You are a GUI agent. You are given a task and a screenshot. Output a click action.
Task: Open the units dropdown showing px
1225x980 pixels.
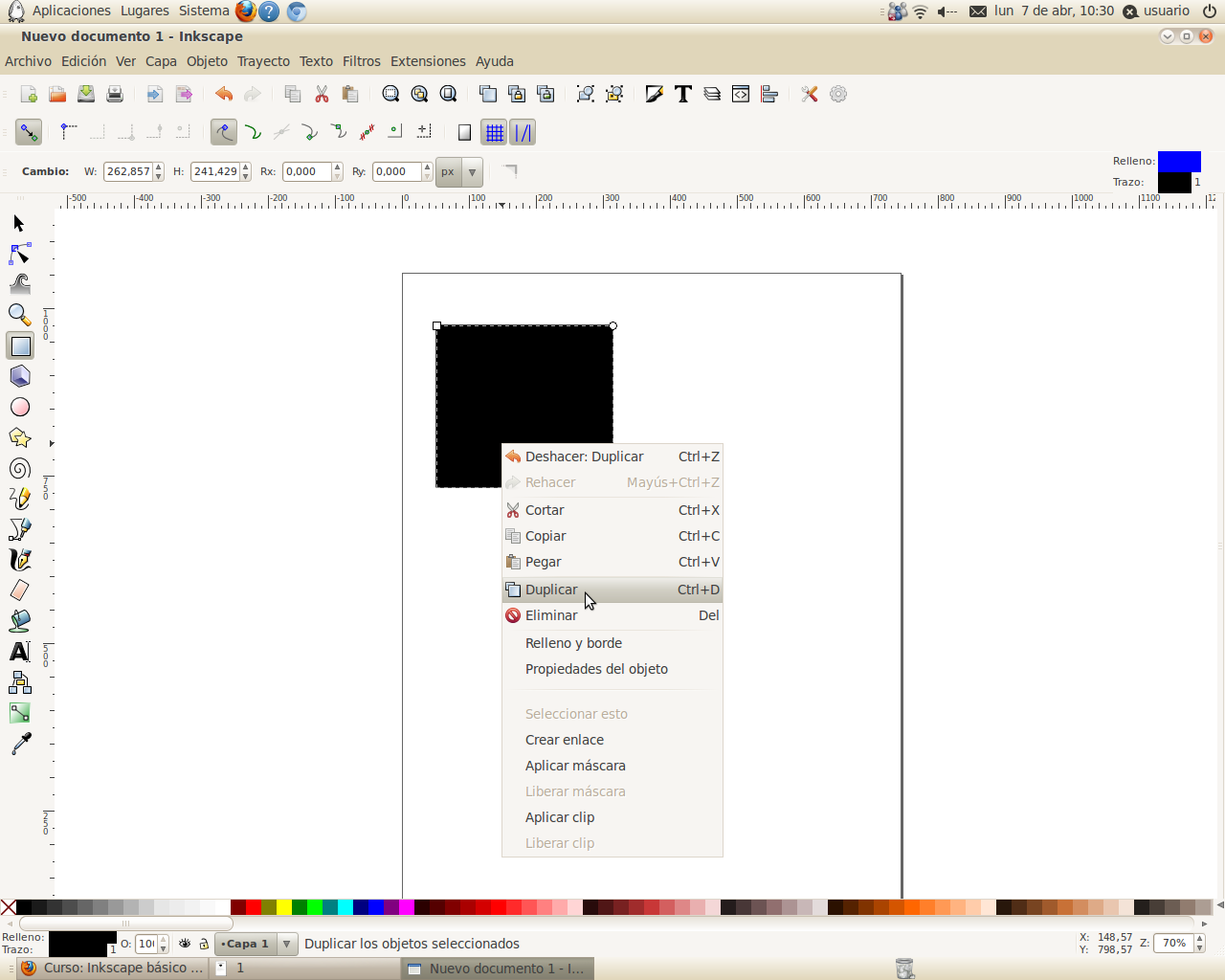[x=458, y=171]
